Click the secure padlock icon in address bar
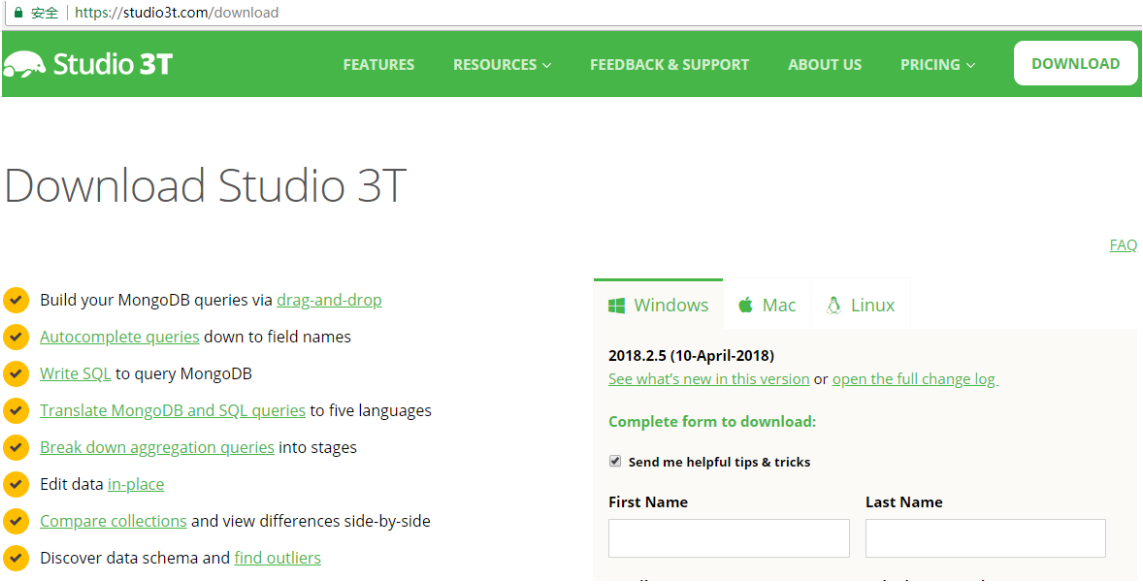Image resolution: width=1143 pixels, height=585 pixels. [x=17, y=13]
